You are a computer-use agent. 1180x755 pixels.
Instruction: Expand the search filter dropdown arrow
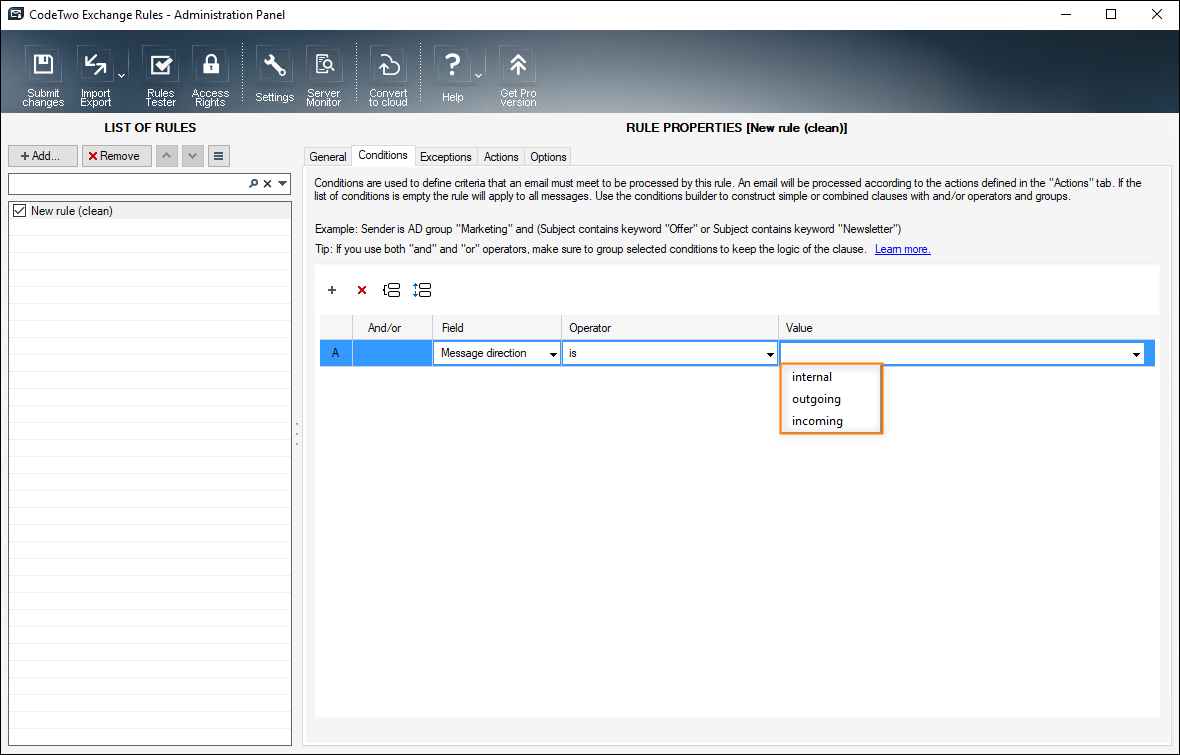(x=282, y=184)
